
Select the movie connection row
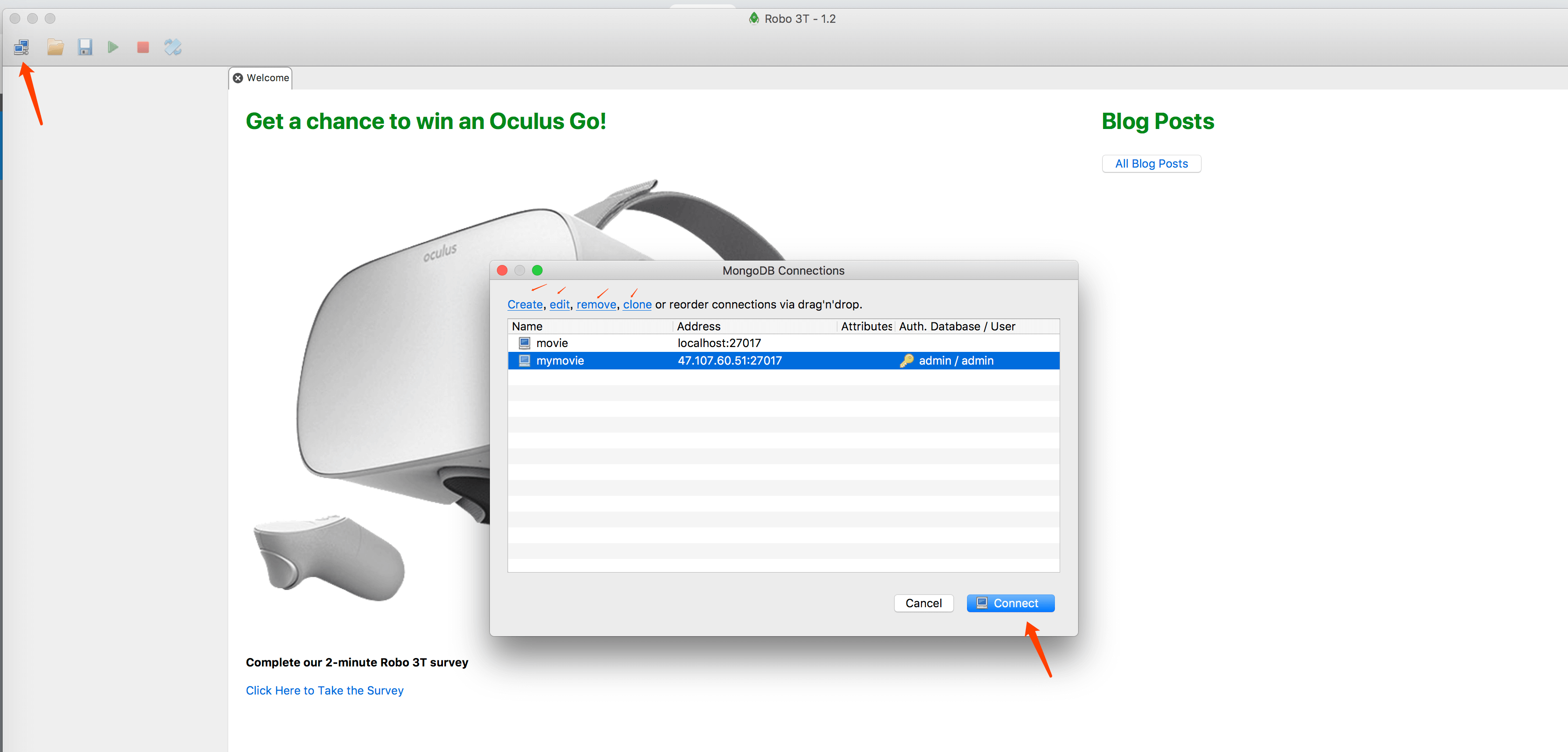click(784, 343)
